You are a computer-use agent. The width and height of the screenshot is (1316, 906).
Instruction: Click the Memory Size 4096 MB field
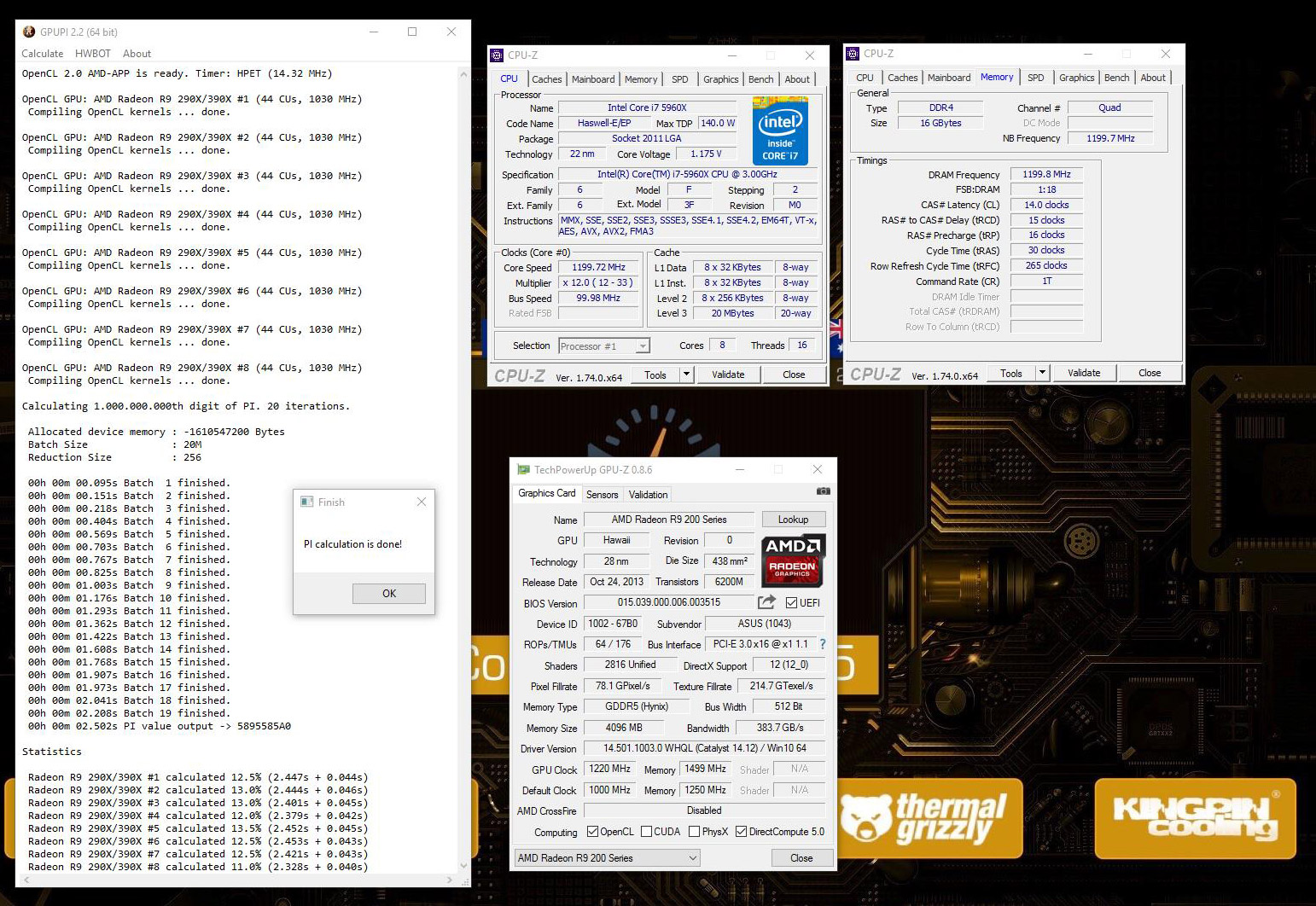point(624,728)
